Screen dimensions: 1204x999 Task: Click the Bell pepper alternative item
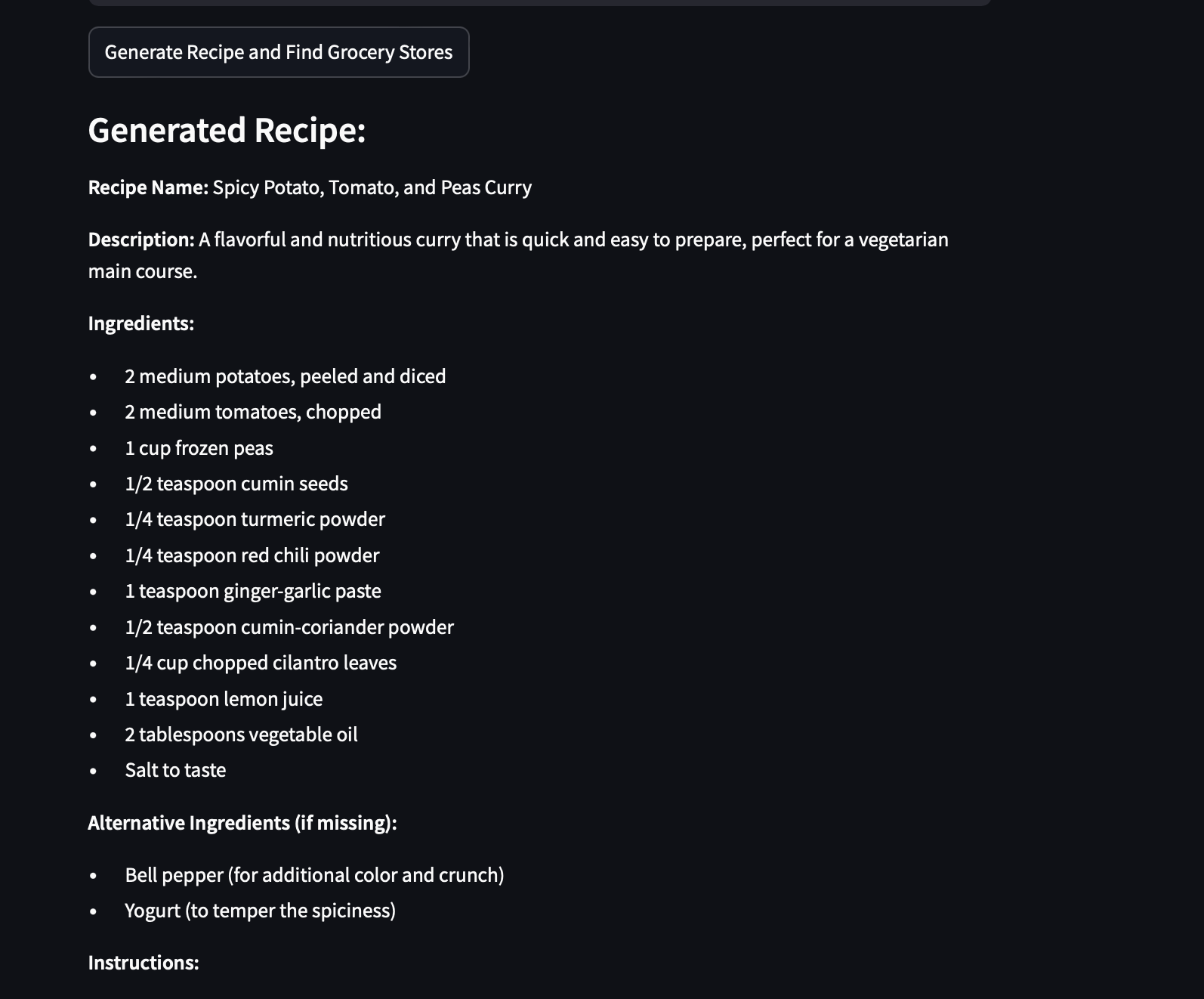point(314,875)
